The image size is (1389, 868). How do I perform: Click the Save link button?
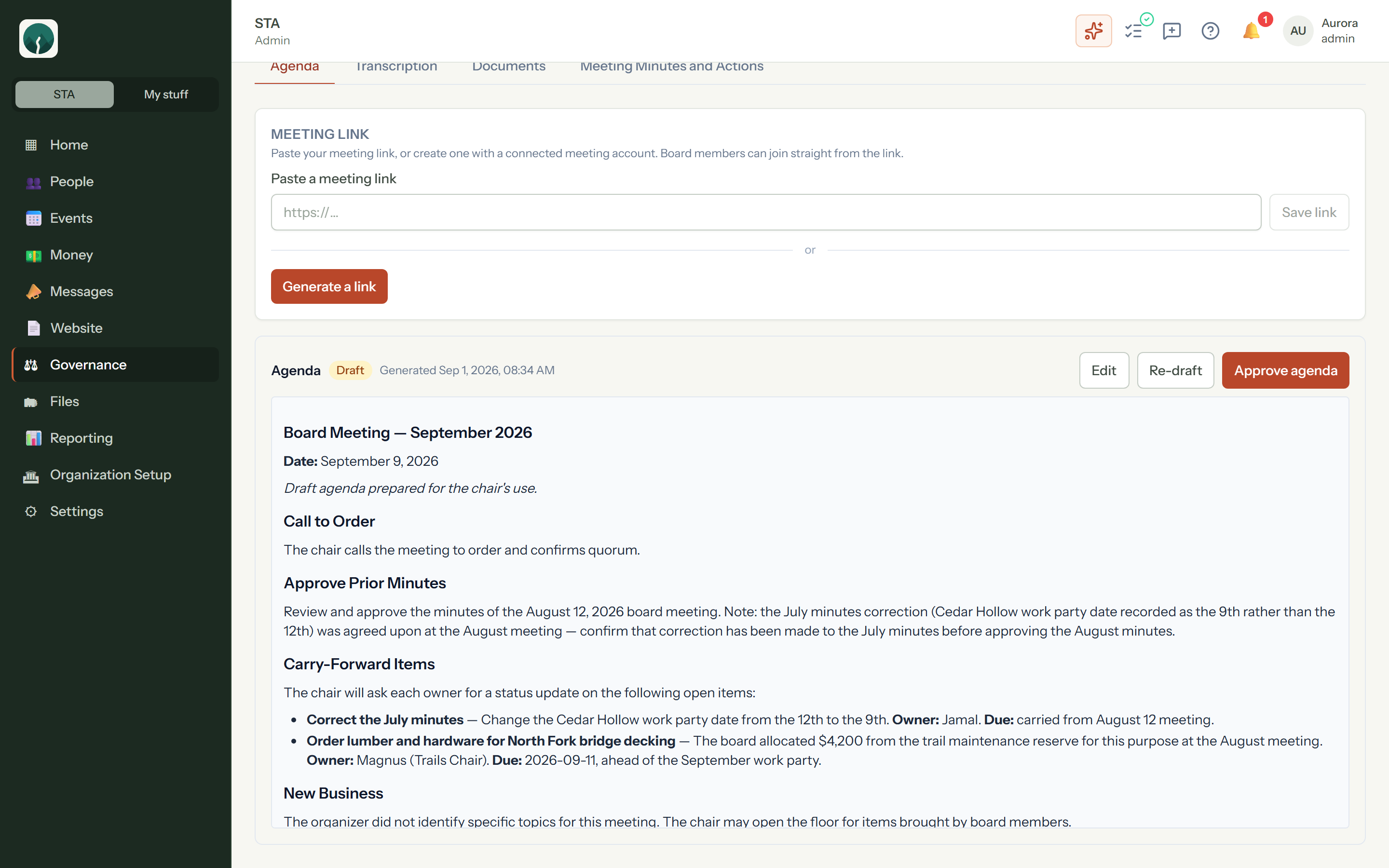pos(1308,212)
